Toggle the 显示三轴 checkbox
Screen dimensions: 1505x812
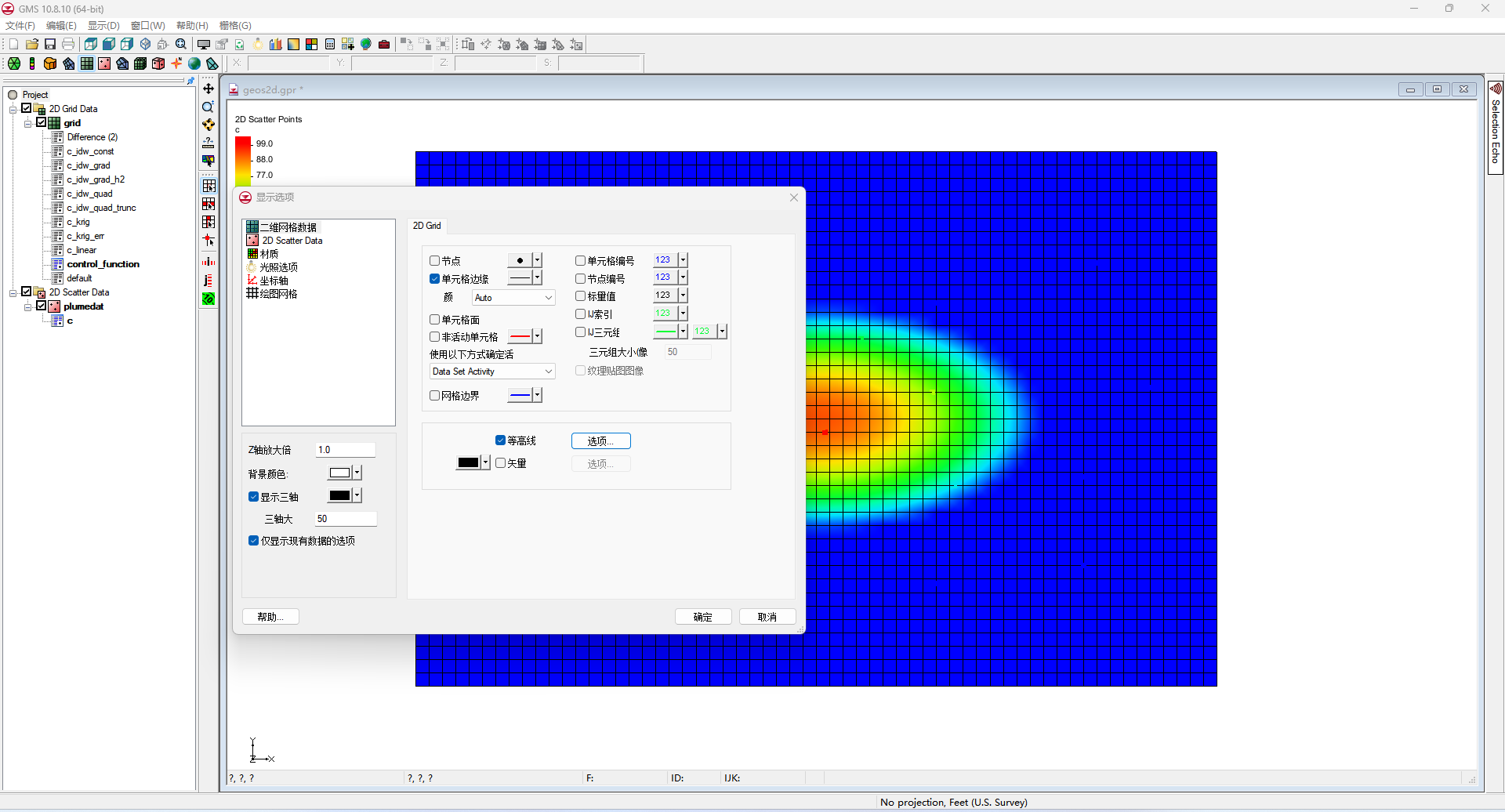[x=254, y=497]
